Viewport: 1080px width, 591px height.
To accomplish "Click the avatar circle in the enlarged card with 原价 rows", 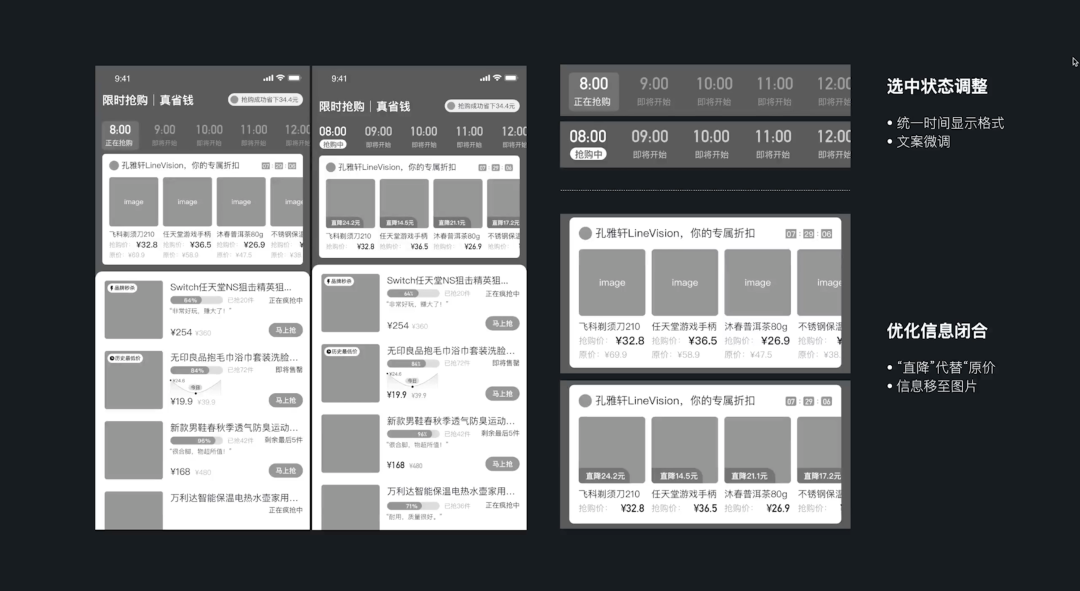I will click(585, 234).
